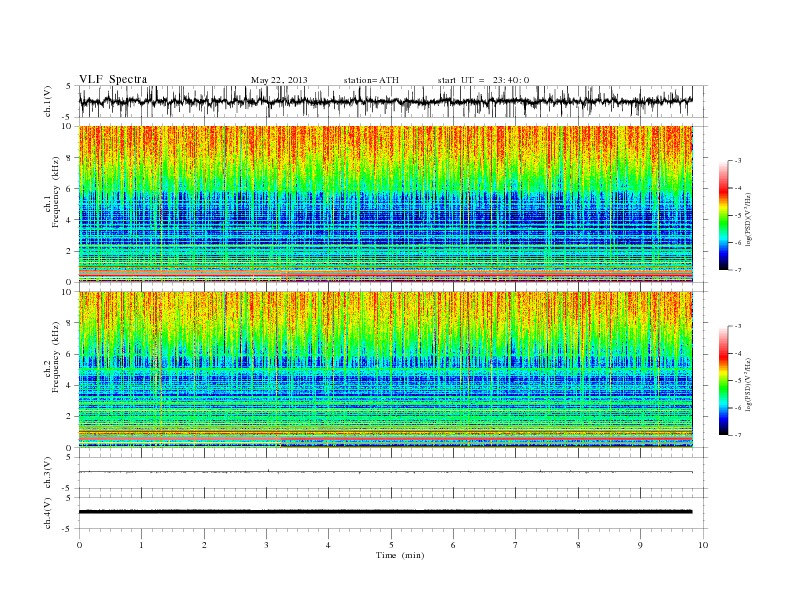Image resolution: width=792 pixels, height=612 pixels.
Task: Click the "ch.4(V)" axis label
Action: 48,513
